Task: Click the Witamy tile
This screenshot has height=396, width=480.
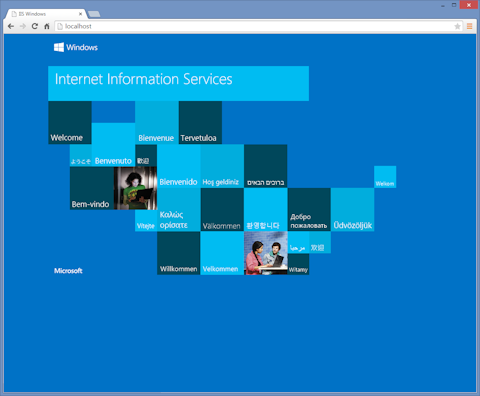Action: point(298,264)
